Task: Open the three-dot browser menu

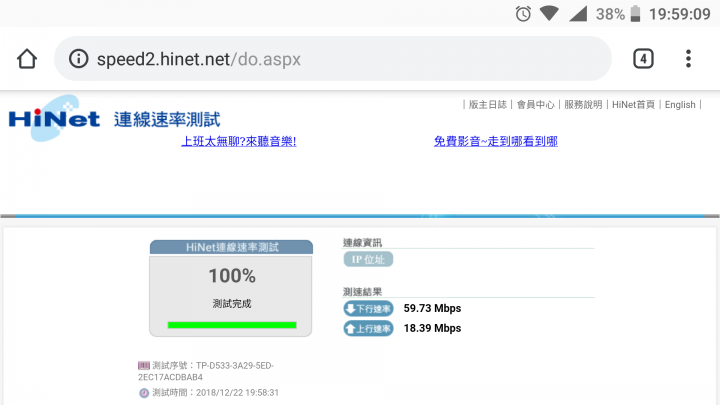Action: point(688,59)
